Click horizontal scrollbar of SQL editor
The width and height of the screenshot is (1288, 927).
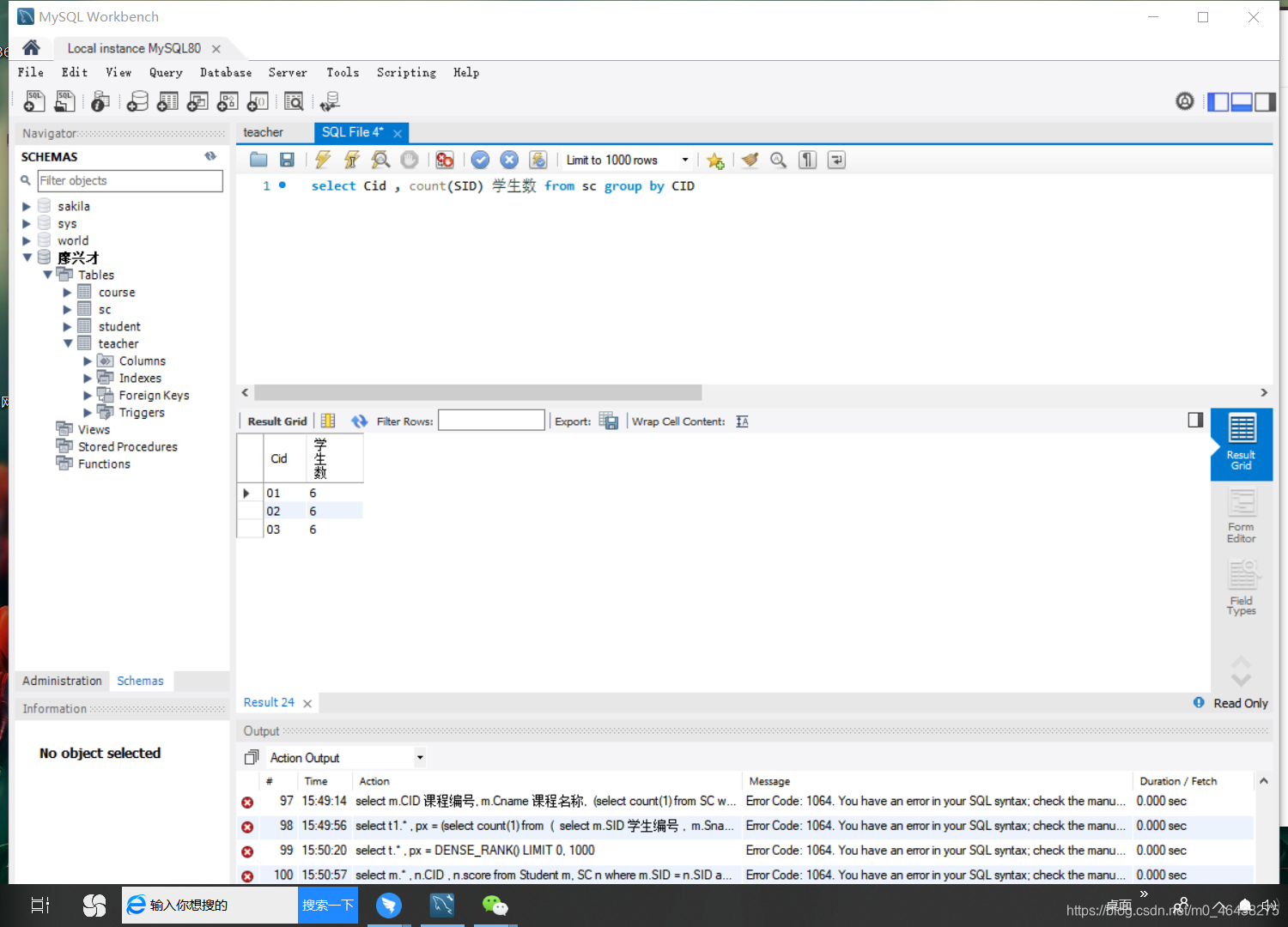click(x=478, y=392)
